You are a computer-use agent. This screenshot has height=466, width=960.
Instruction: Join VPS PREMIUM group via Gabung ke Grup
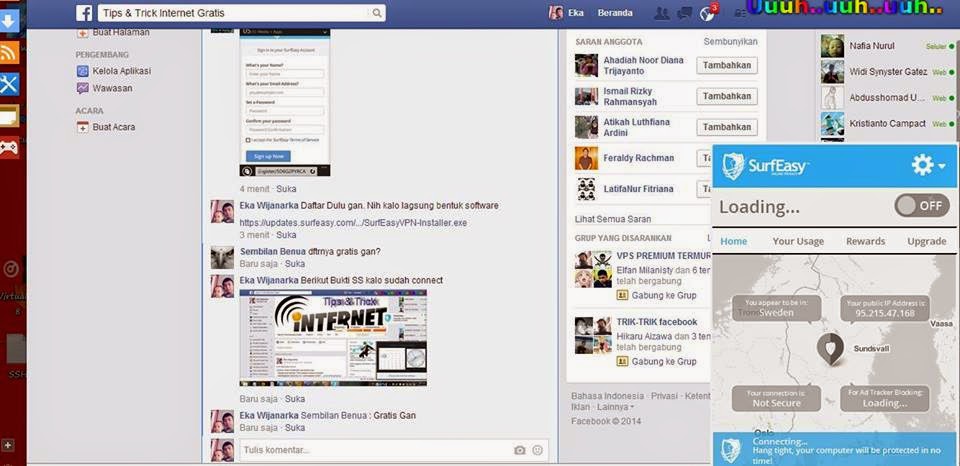tap(664, 295)
